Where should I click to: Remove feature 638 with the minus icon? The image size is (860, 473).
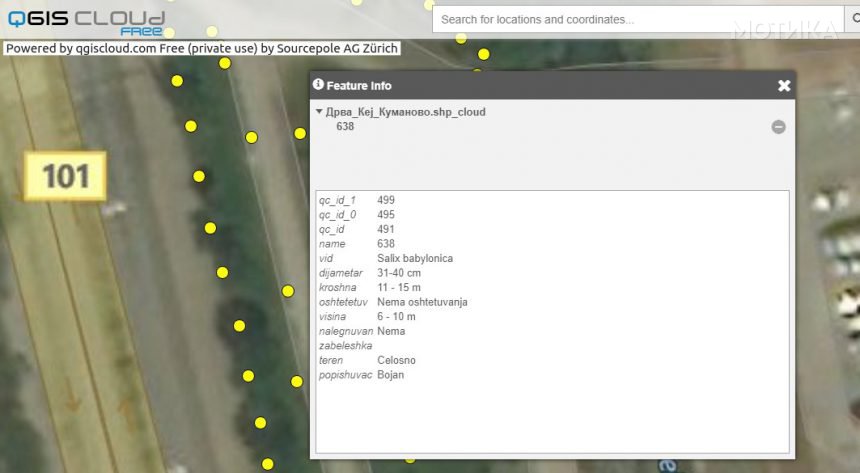click(x=778, y=127)
